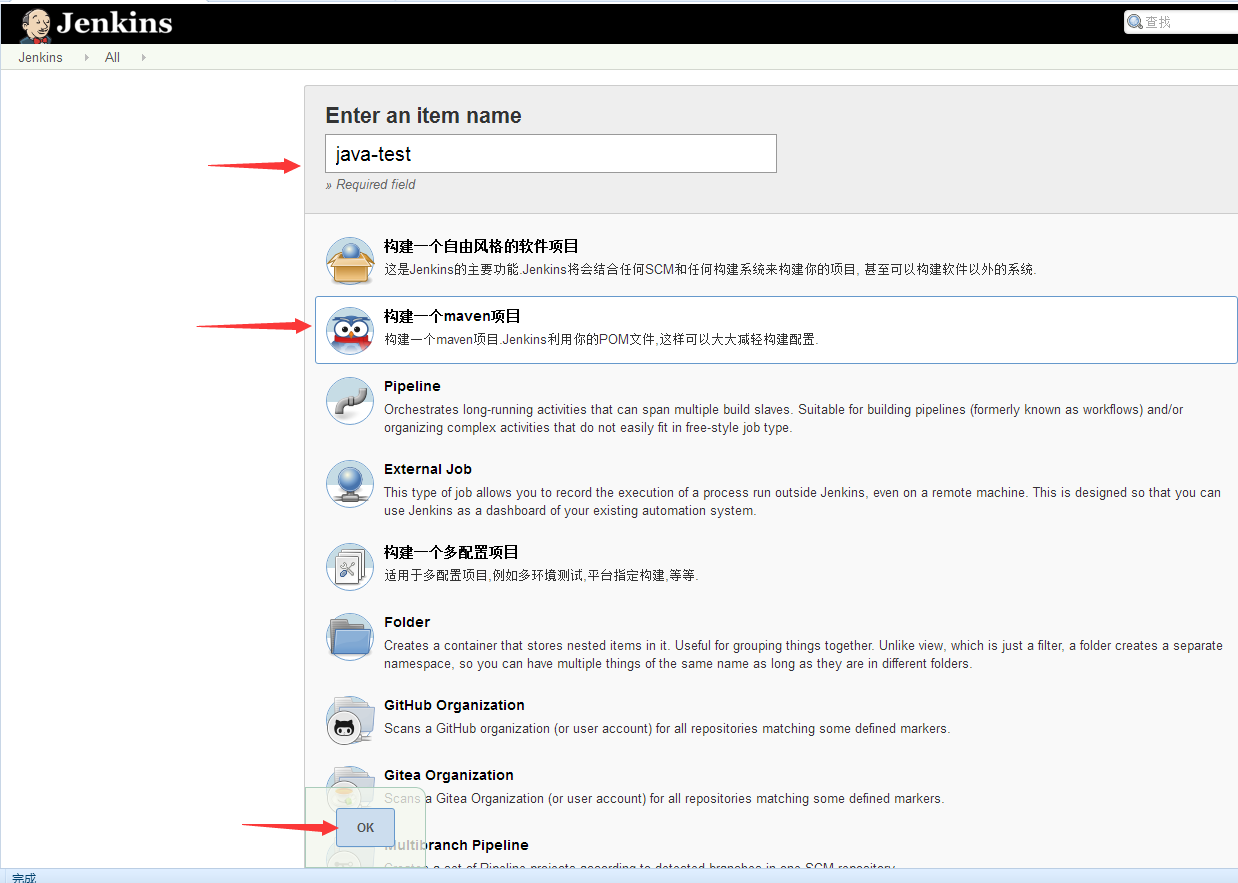Click the Pipeline description starting with Orchestrates

784,418
